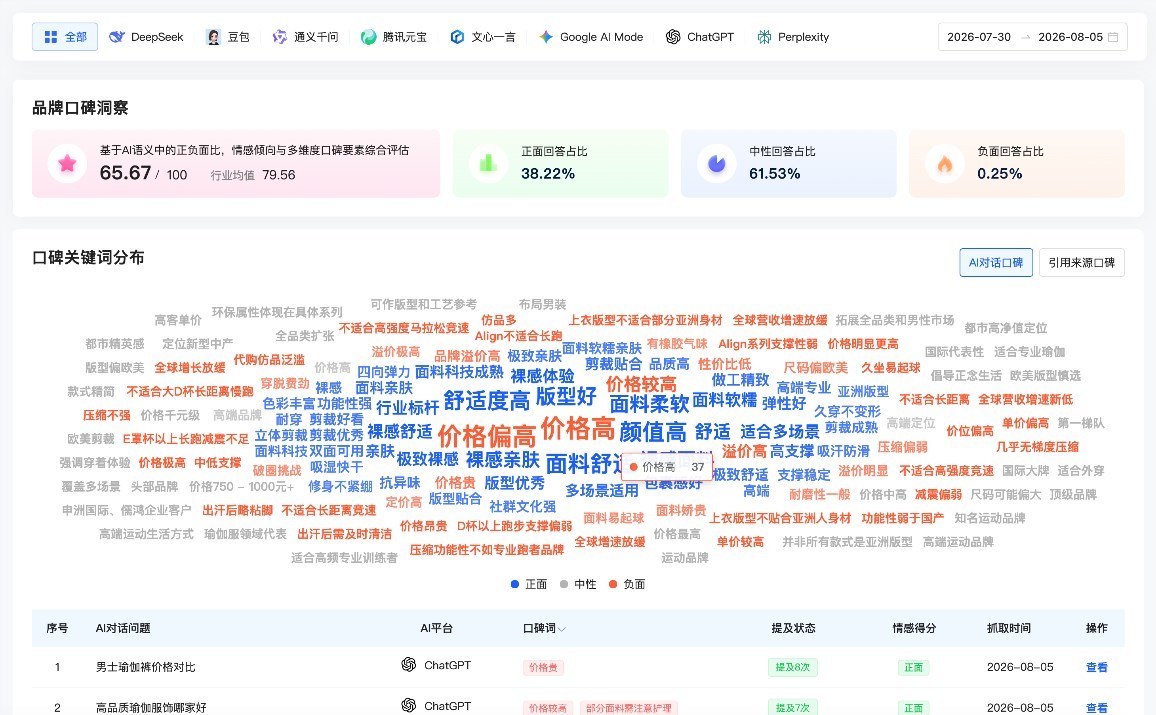Set the start date field showing 2026-07-30

(x=978, y=37)
